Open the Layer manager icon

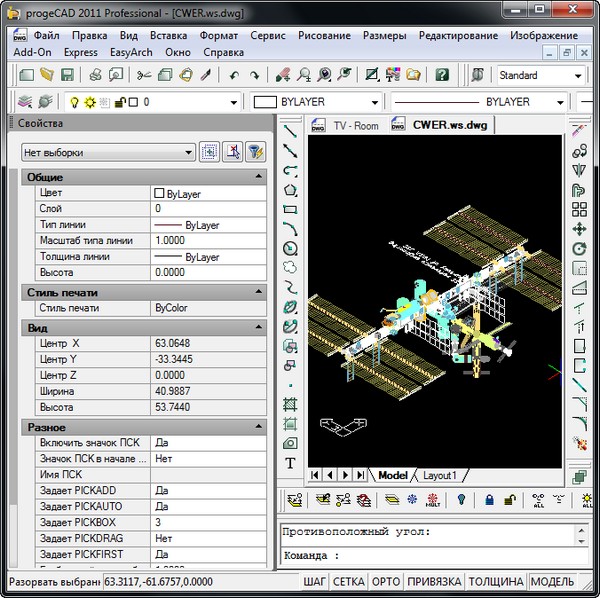(25, 102)
